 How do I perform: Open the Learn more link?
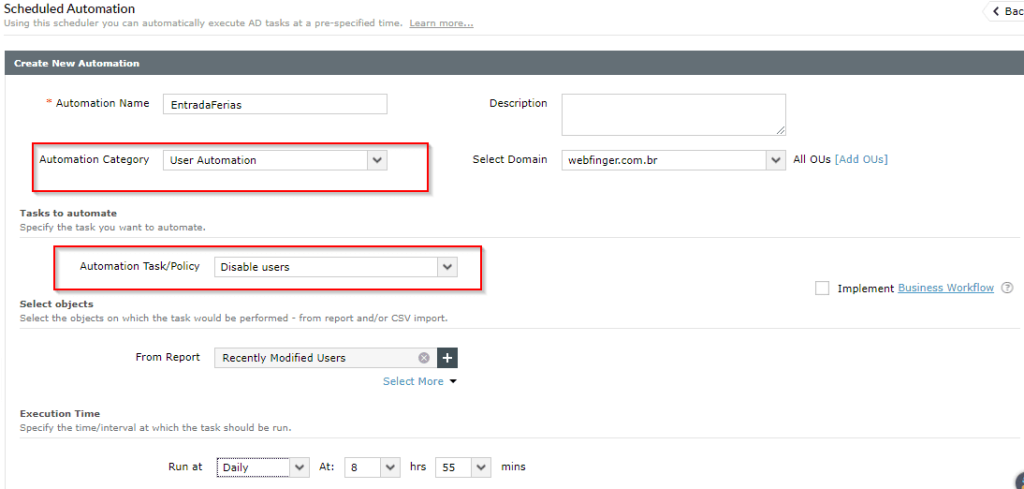pyautogui.click(x=441, y=23)
